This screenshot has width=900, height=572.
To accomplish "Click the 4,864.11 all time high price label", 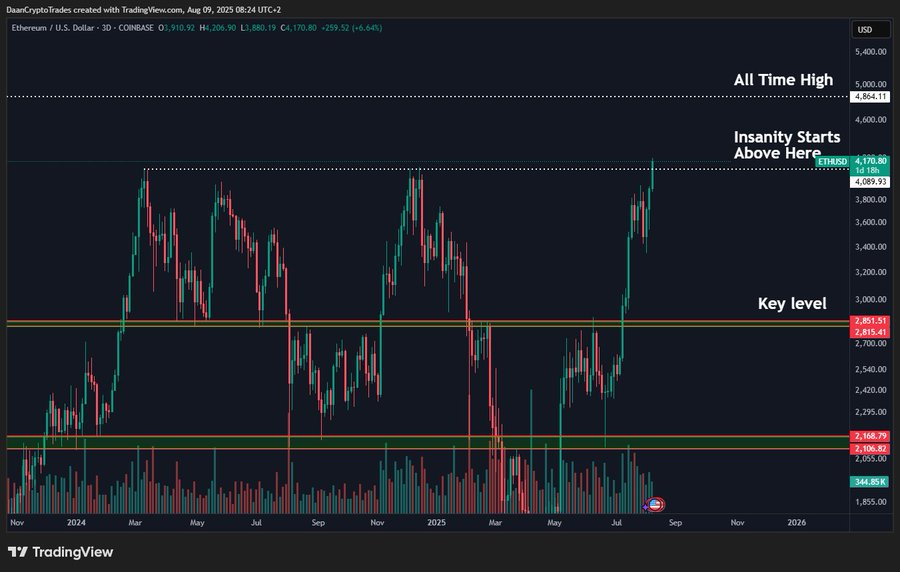I will (x=870, y=96).
